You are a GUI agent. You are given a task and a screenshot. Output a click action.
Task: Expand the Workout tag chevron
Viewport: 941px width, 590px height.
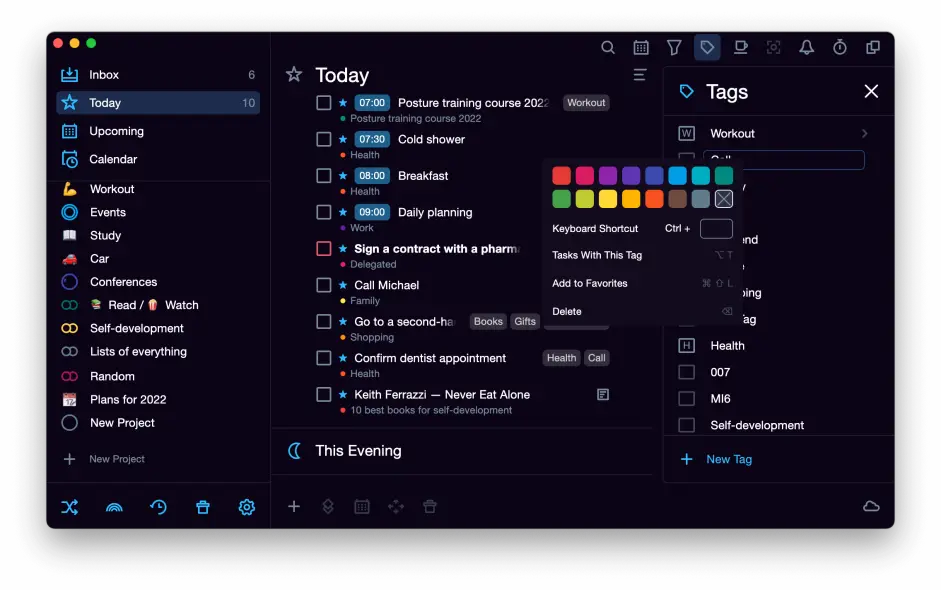[864, 134]
